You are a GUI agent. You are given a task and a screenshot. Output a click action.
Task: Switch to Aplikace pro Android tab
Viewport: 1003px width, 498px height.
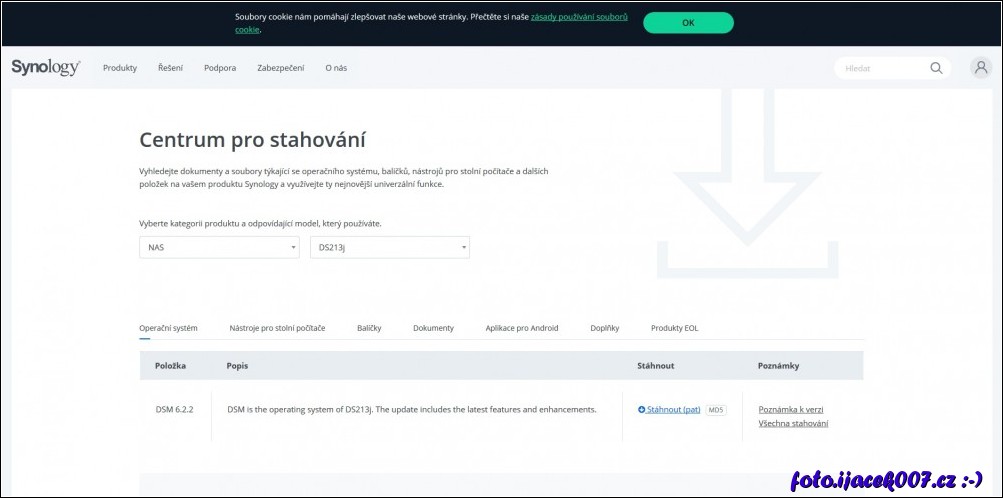click(x=522, y=328)
